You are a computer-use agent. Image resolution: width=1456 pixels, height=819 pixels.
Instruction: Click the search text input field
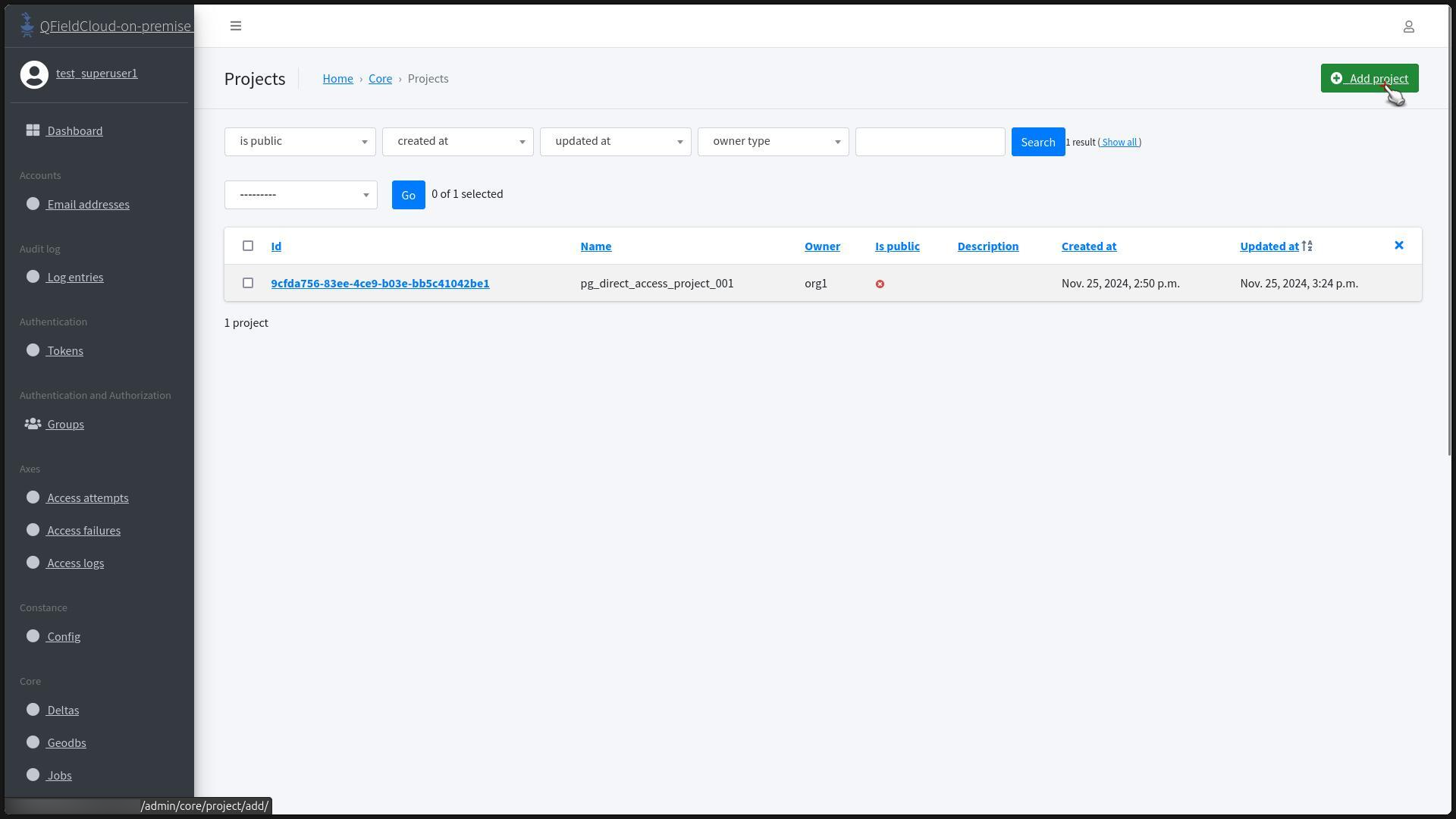(930, 142)
